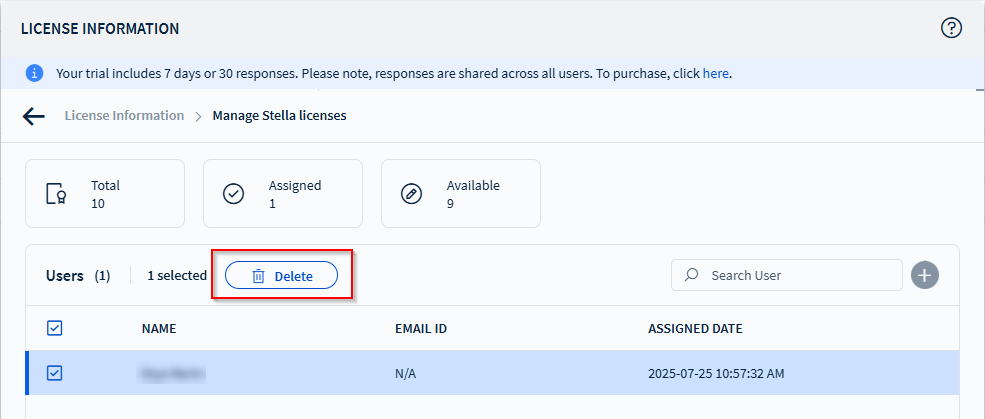985x419 pixels.
Task: Click the N/A email cell in the user row
Action: 408,373
